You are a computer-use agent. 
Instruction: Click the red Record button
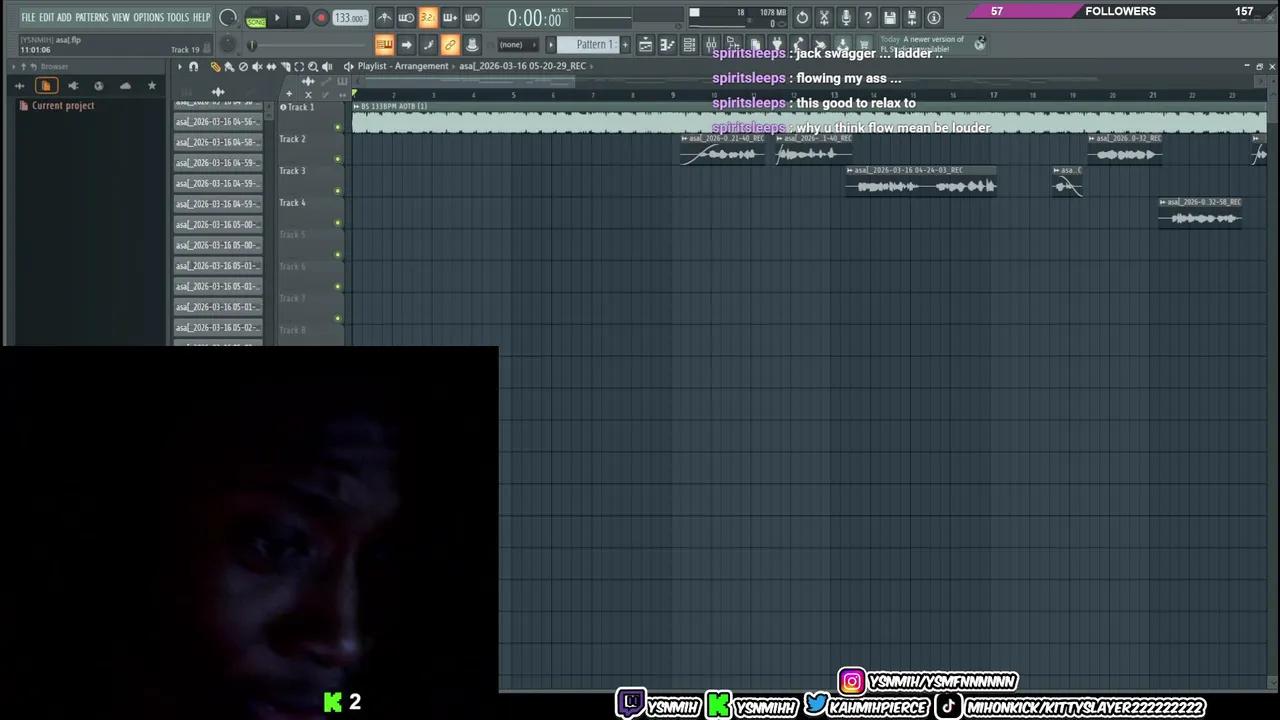coord(320,18)
